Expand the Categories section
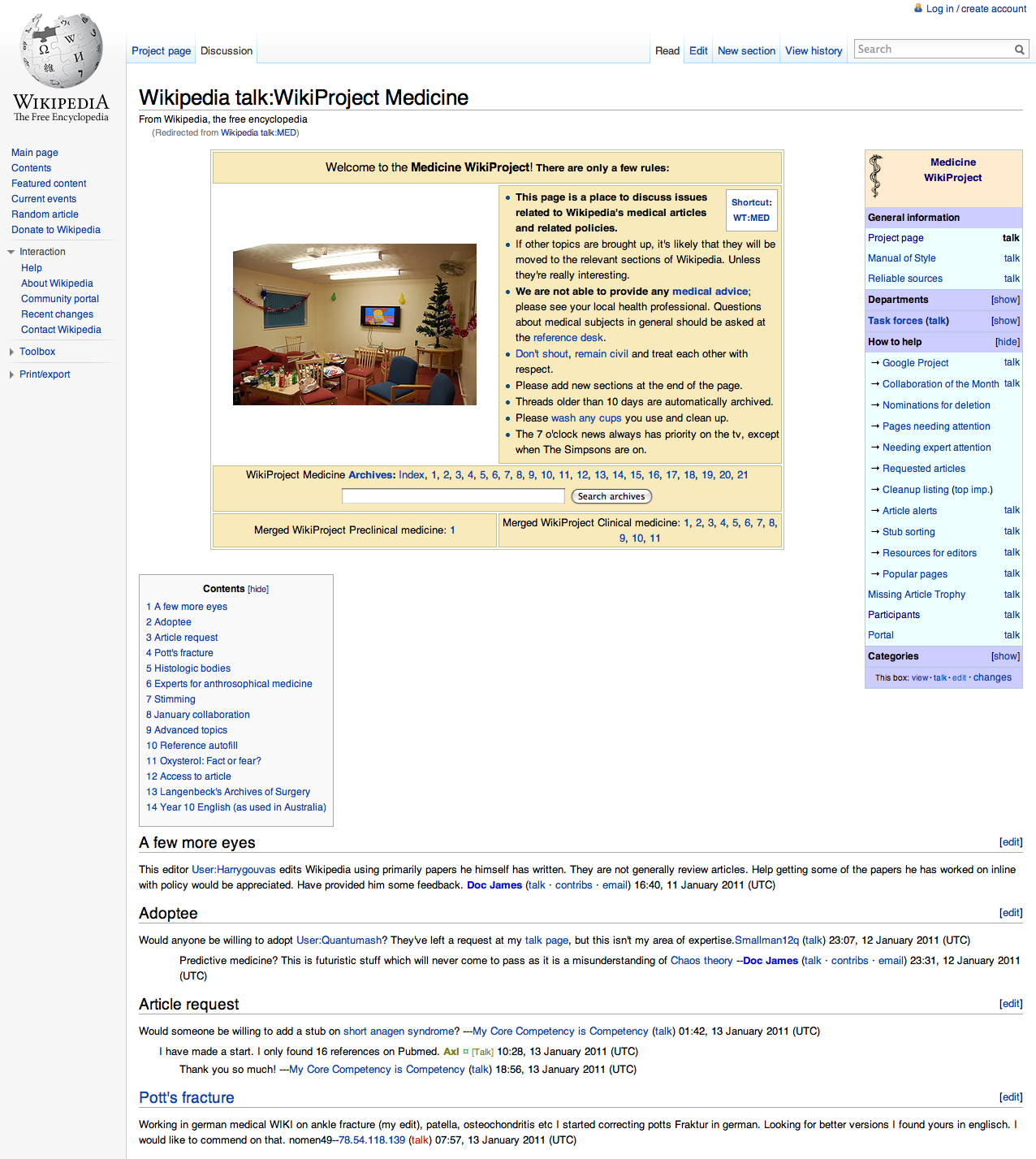Screen dimensions: 1036x1159 pyautogui.click(x=1005, y=656)
